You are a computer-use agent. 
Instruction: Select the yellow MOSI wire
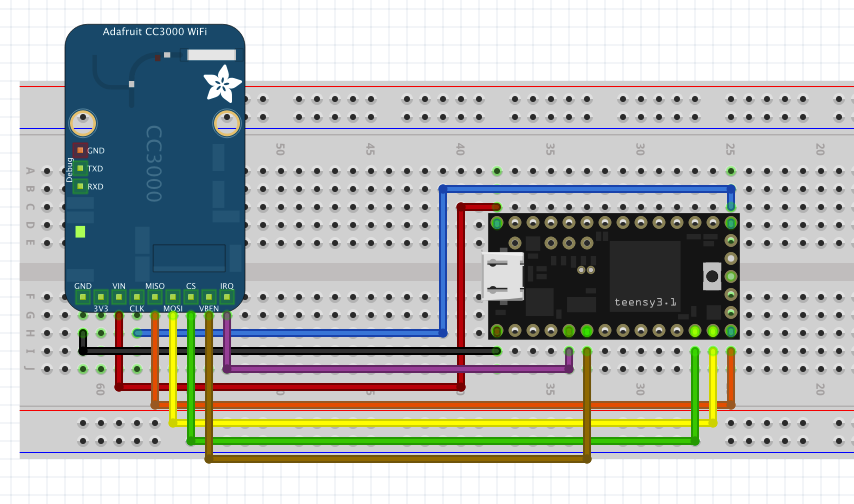(x=442, y=423)
